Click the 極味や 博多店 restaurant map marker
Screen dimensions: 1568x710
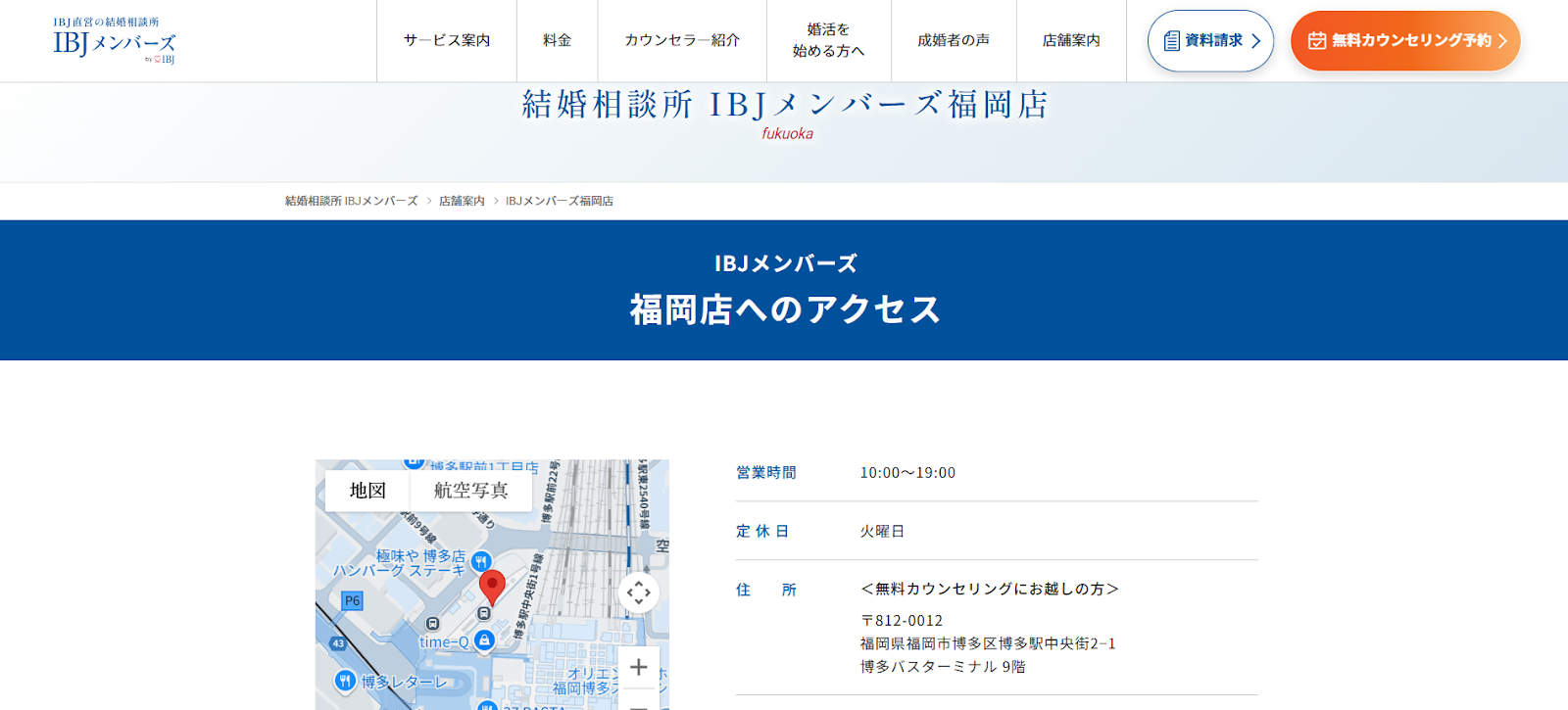(481, 561)
